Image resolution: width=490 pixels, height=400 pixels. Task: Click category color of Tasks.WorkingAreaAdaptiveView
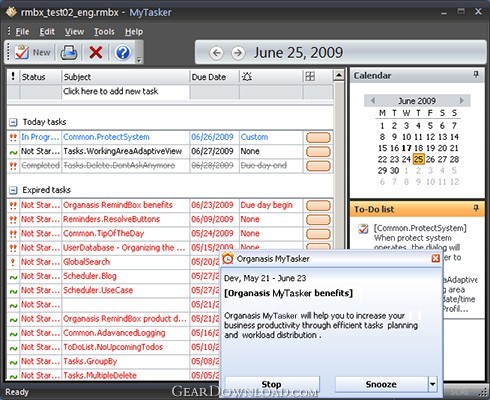click(318, 152)
